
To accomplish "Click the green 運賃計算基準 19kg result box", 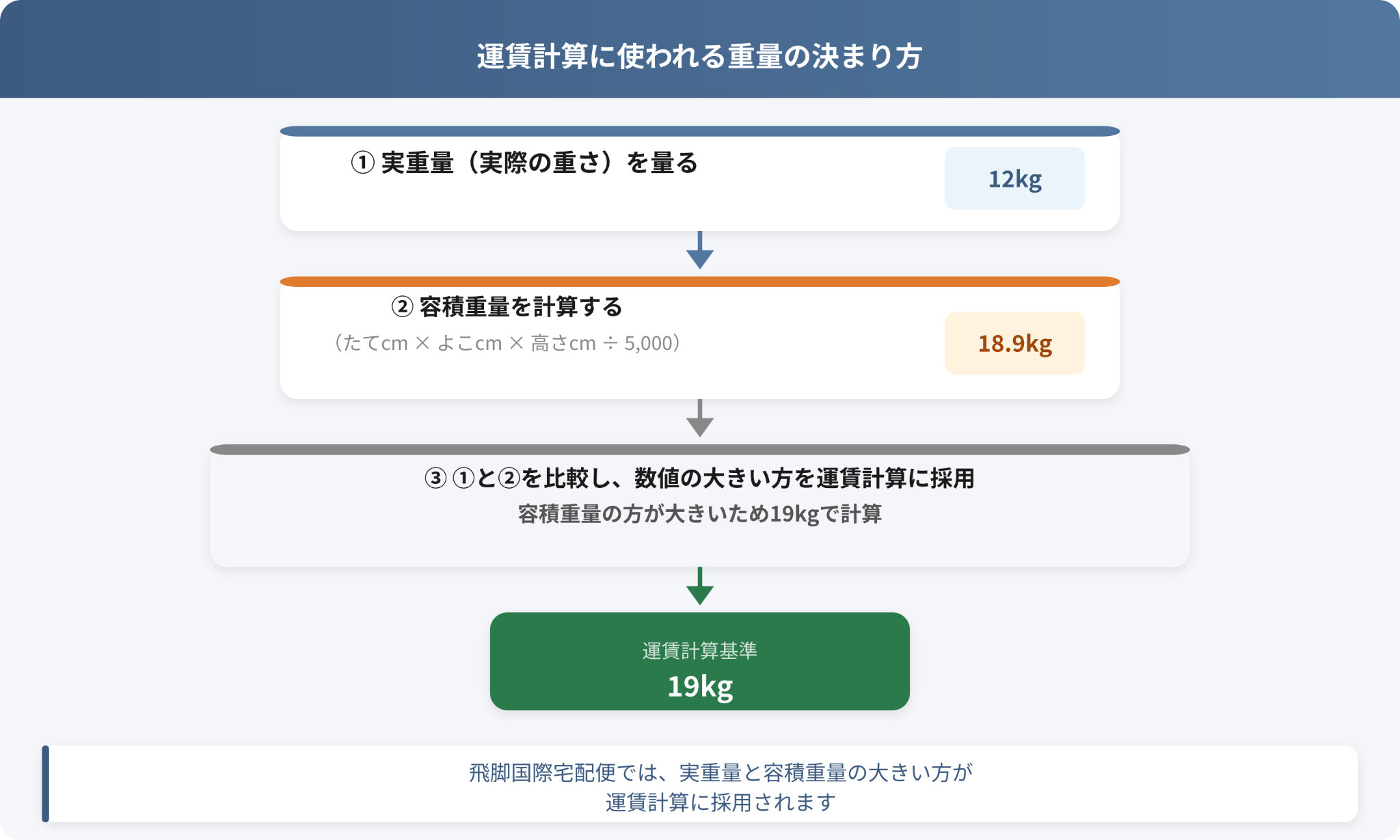I will tap(699, 661).
